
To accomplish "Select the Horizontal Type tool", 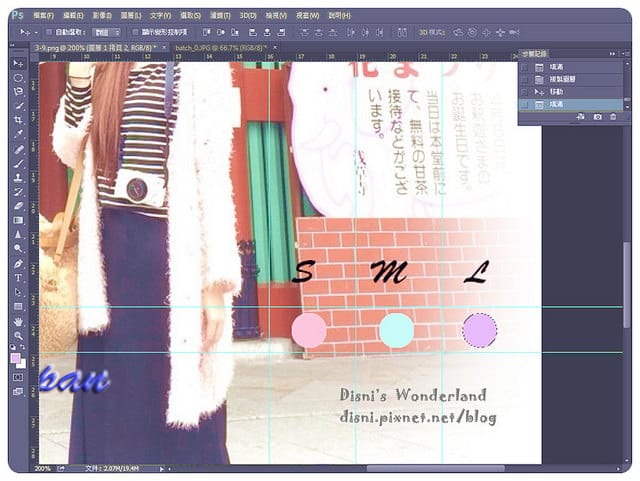I will [18, 278].
